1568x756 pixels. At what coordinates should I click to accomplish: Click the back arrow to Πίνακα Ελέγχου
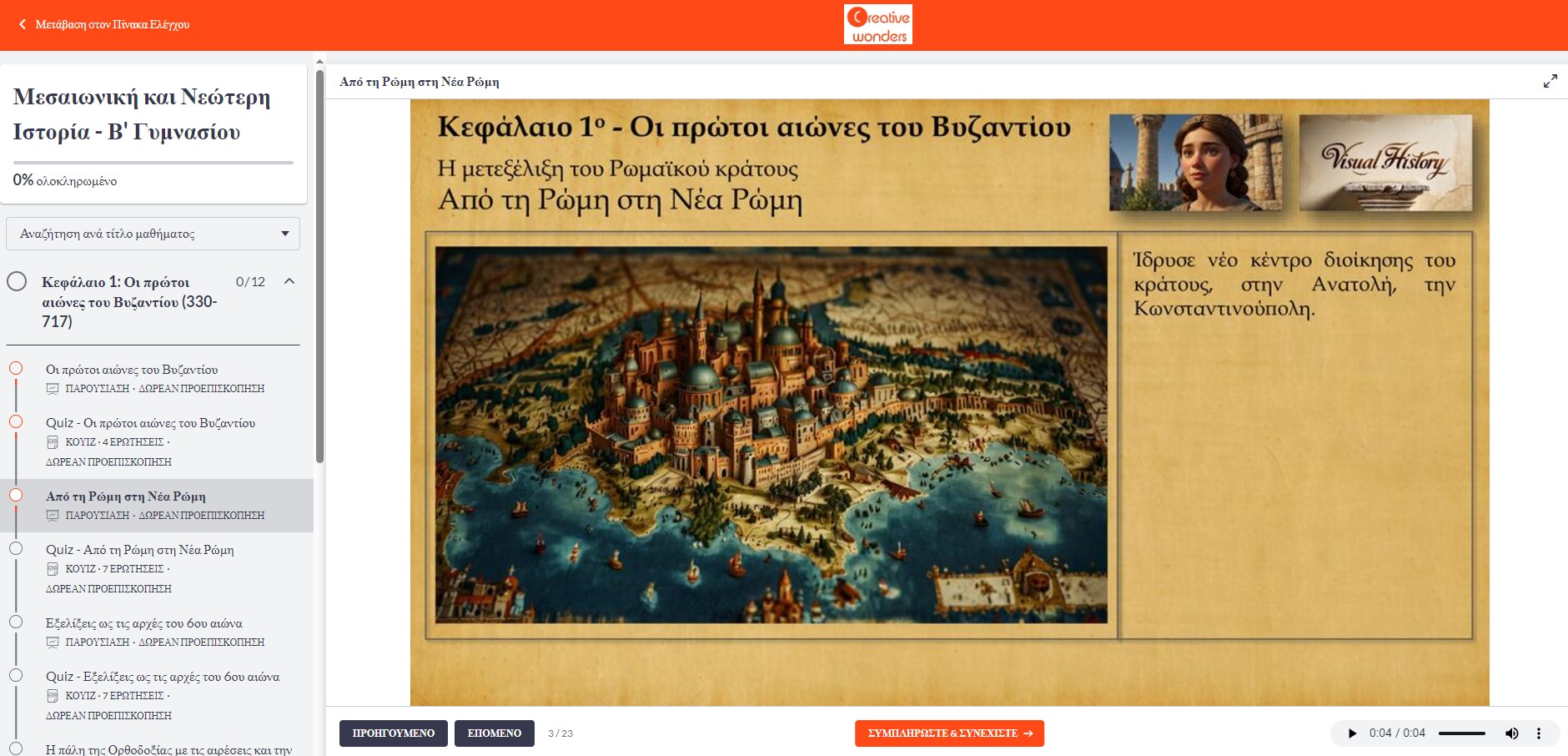pyautogui.click(x=23, y=25)
